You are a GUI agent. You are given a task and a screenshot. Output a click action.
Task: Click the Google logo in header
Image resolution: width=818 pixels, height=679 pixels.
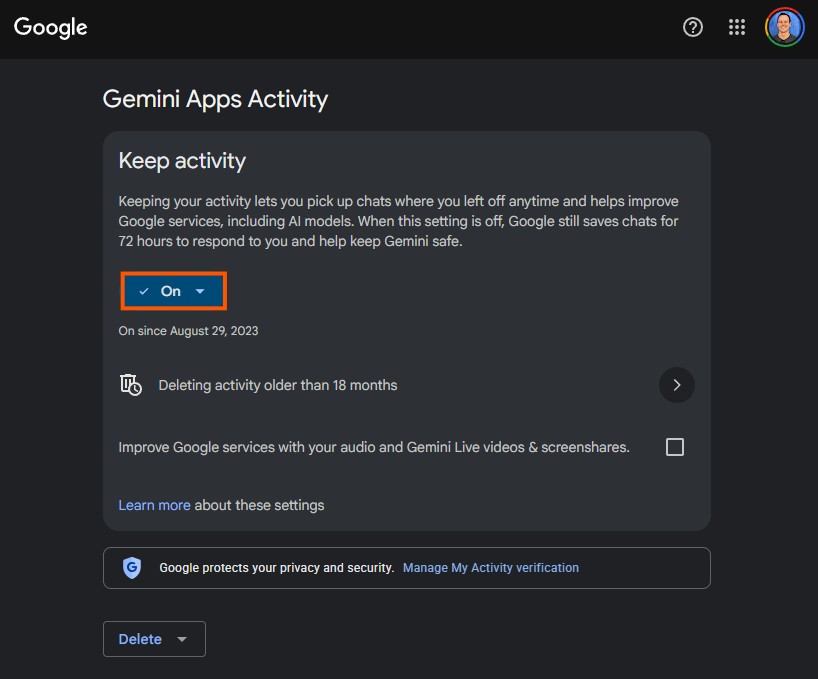pyautogui.click(x=51, y=28)
